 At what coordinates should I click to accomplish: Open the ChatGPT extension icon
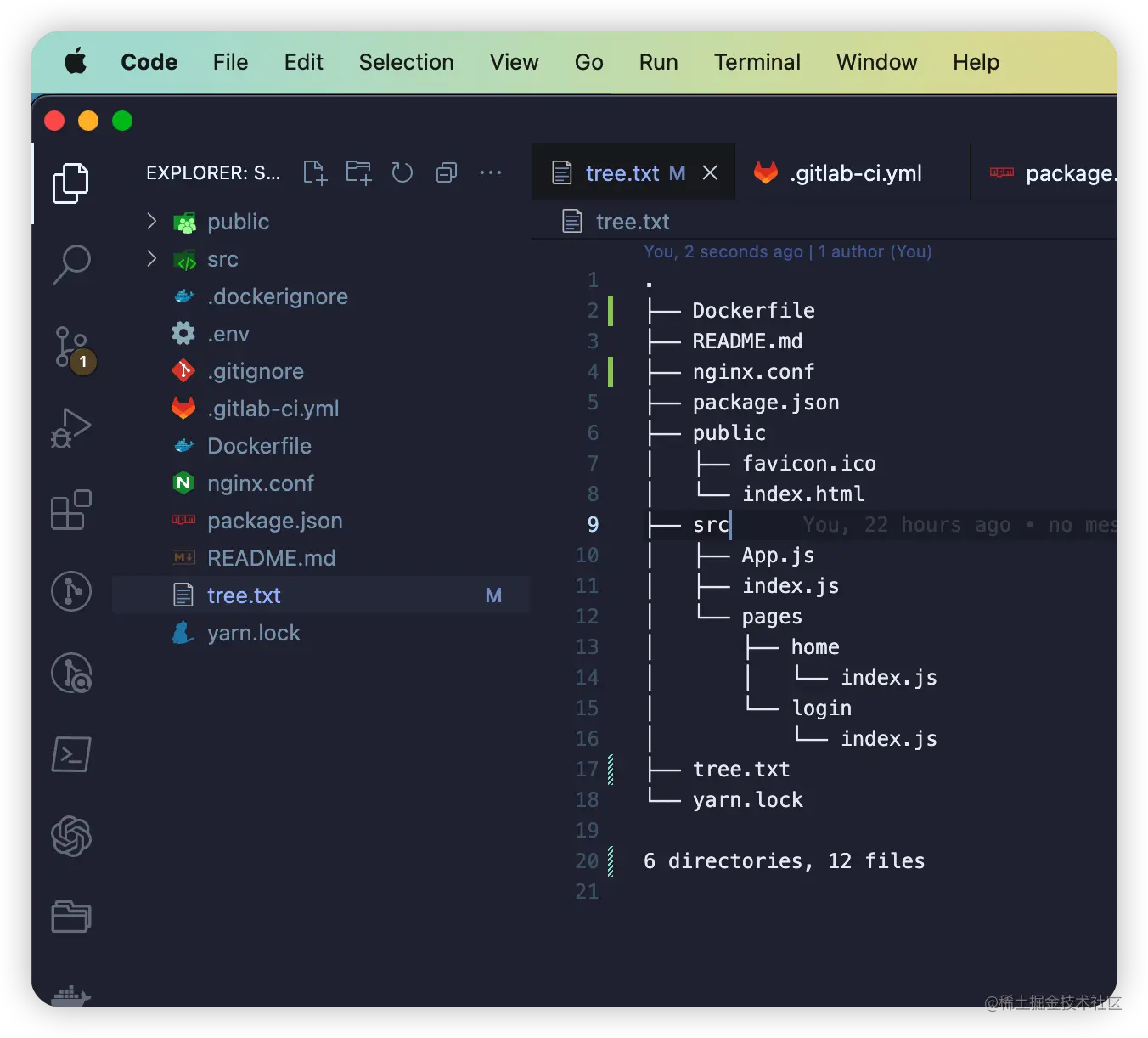(70, 836)
